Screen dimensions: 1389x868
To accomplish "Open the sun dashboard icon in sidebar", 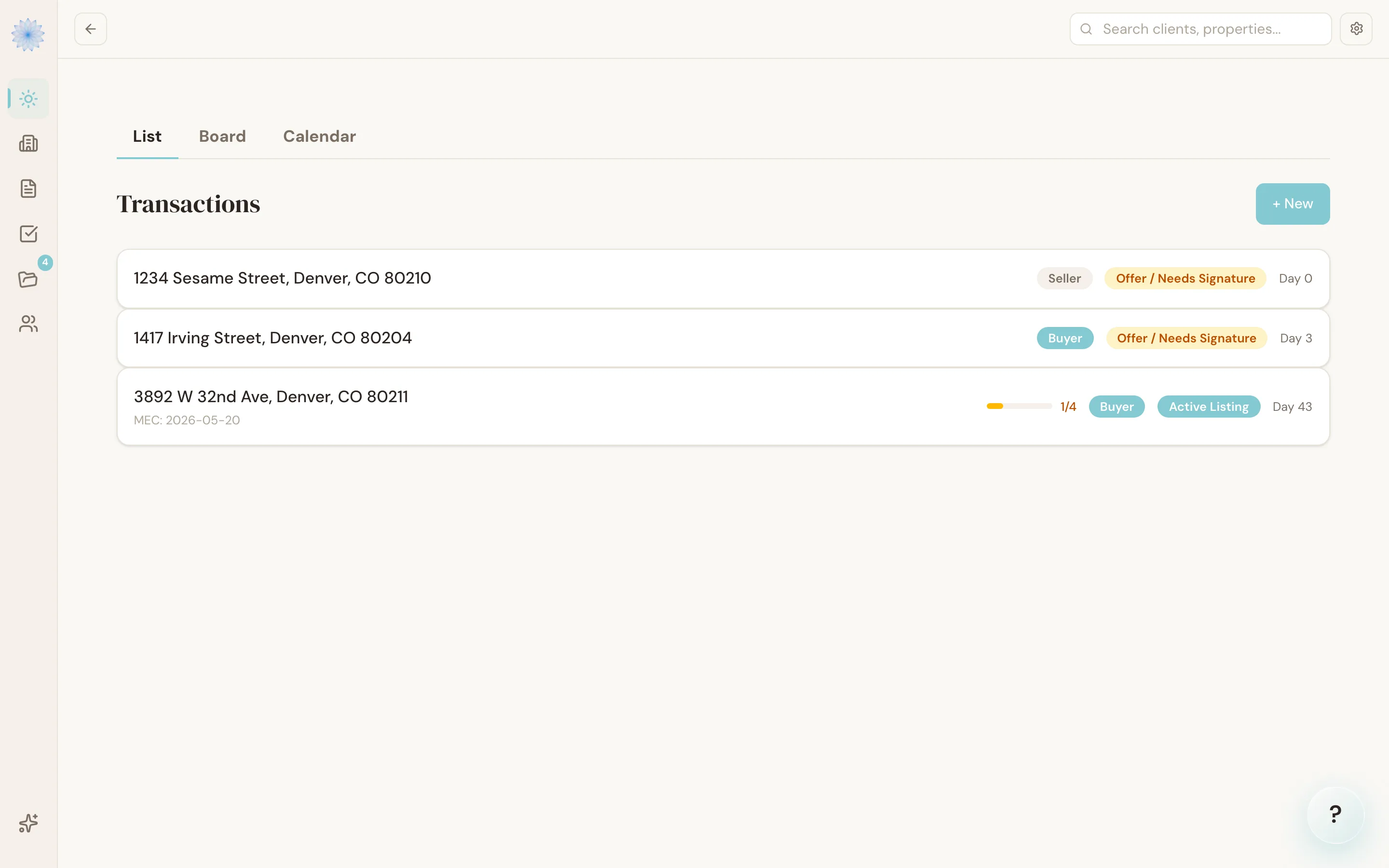I will coord(28,99).
